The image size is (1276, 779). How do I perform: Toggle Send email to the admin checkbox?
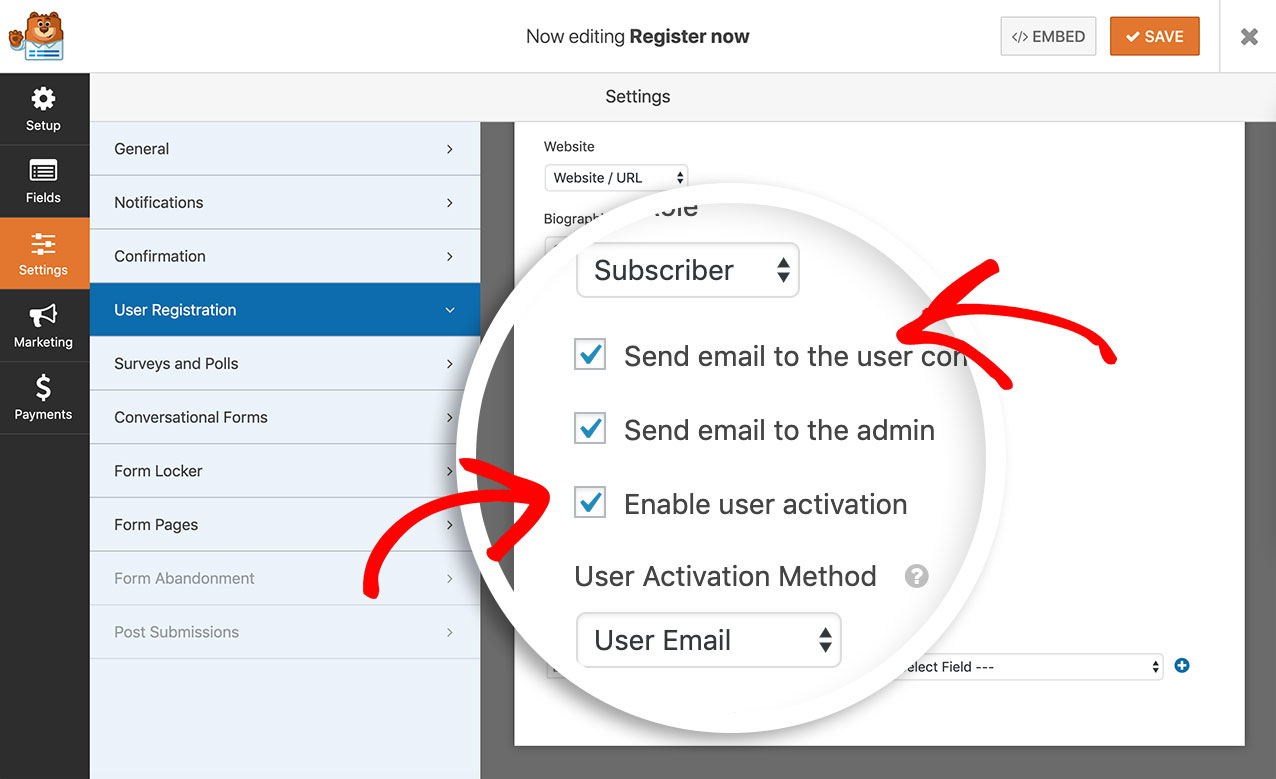pyautogui.click(x=590, y=428)
